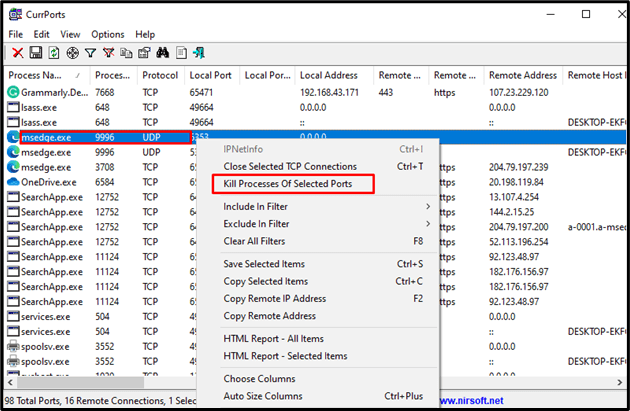
Task: Sort by the Local Port column header
Action: [x=211, y=75]
